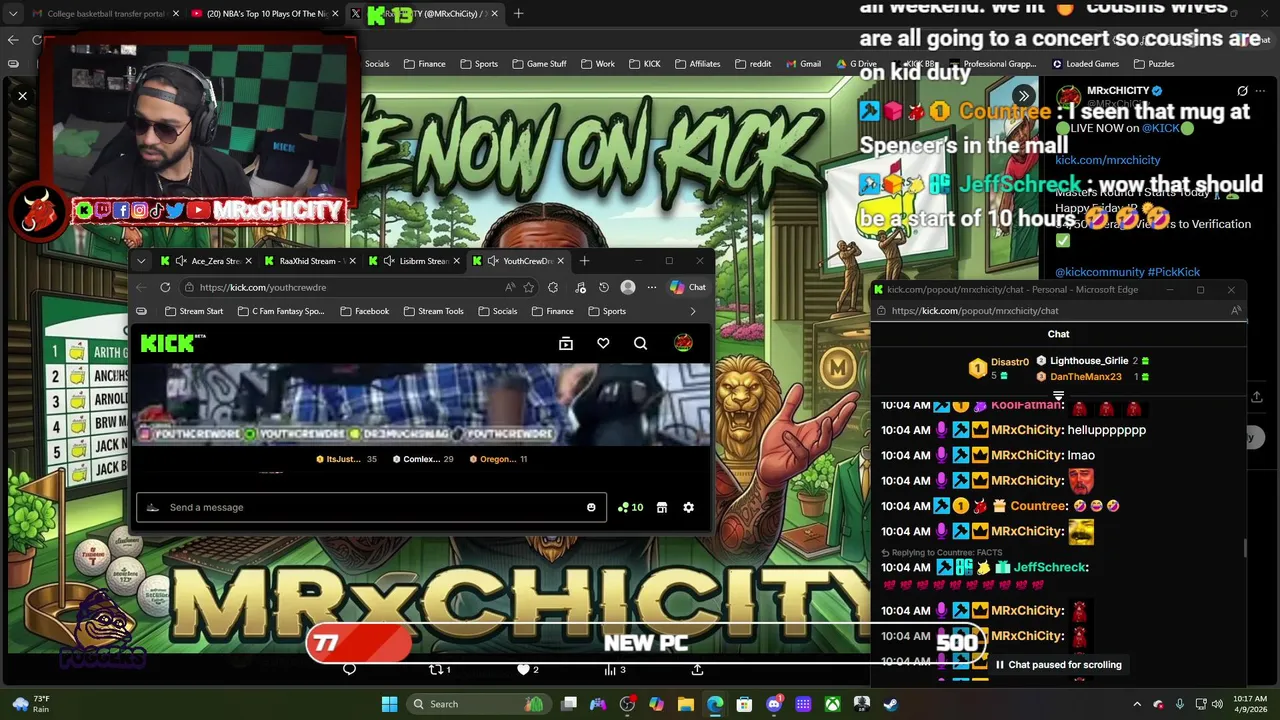
Task: Open the C Fam Fantasy Sports bookmark folder
Action: (282, 311)
